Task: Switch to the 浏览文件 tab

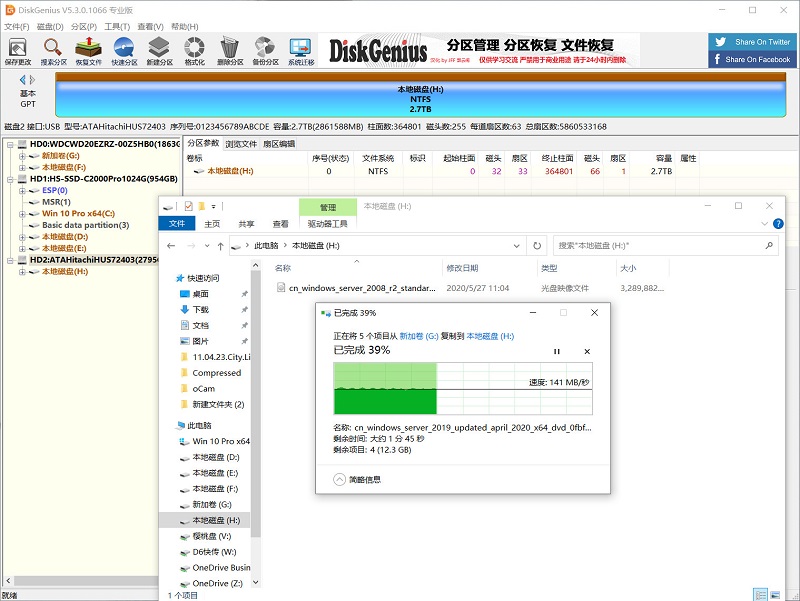Action: [x=241, y=144]
